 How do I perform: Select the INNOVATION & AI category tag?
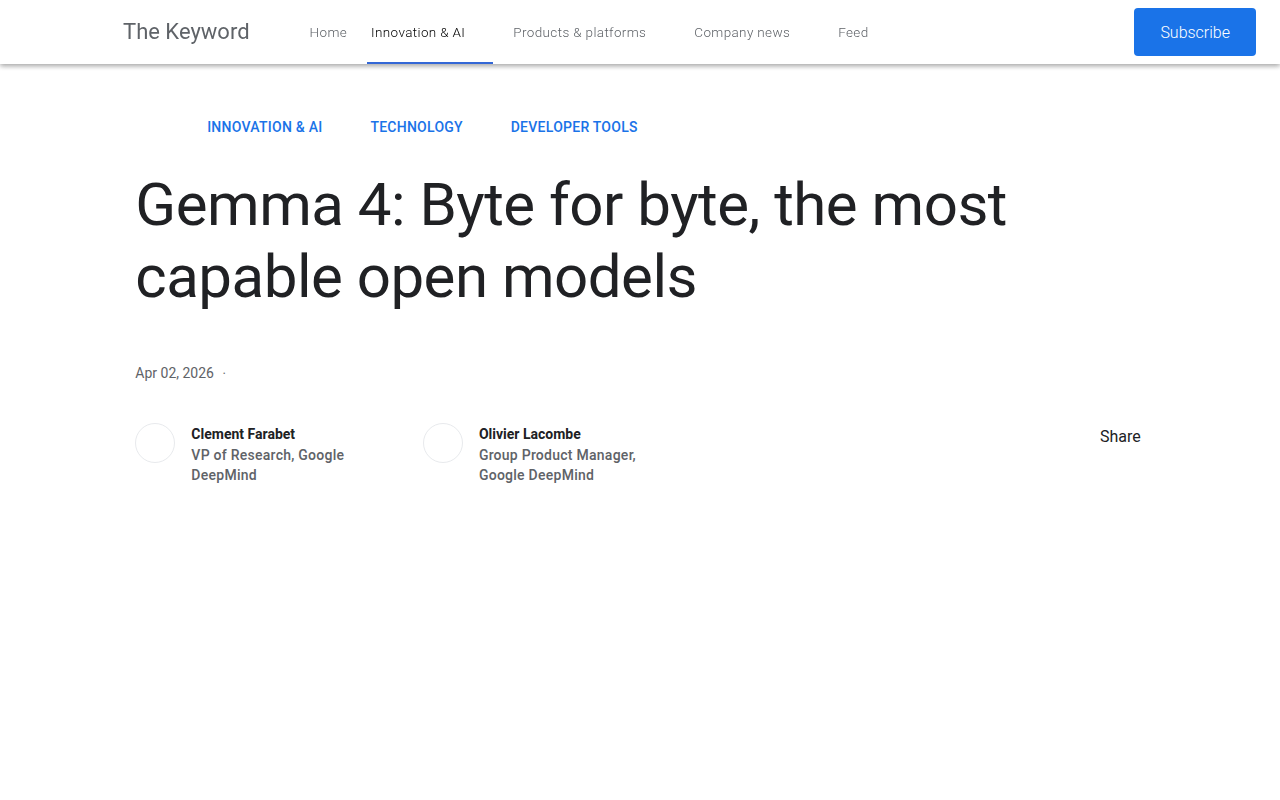(265, 127)
